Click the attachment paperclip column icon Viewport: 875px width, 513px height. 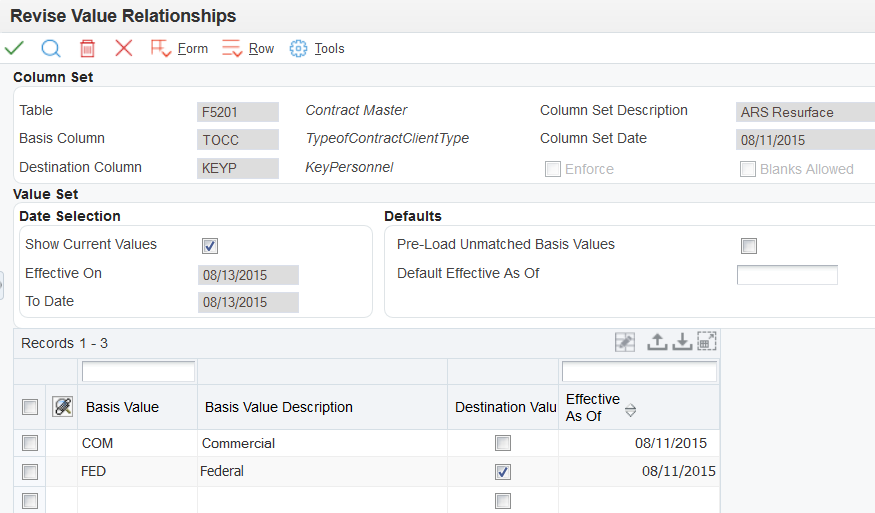[x=62, y=406]
